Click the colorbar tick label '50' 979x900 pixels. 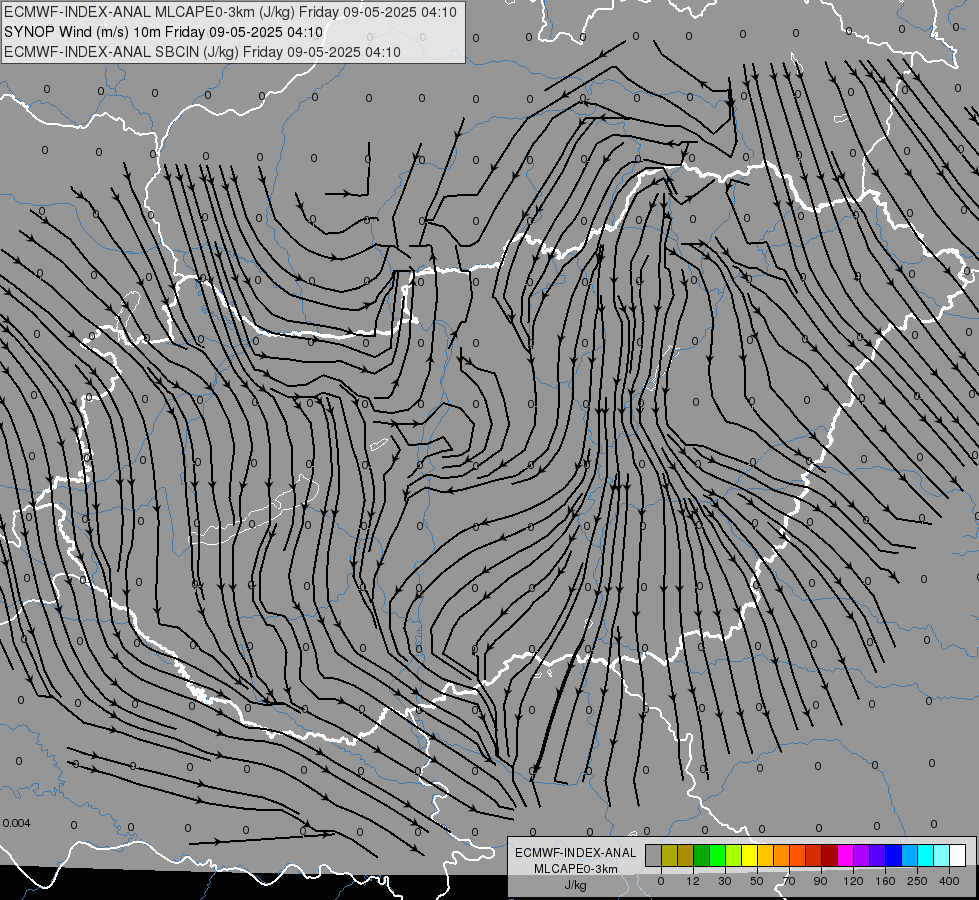coord(757,881)
